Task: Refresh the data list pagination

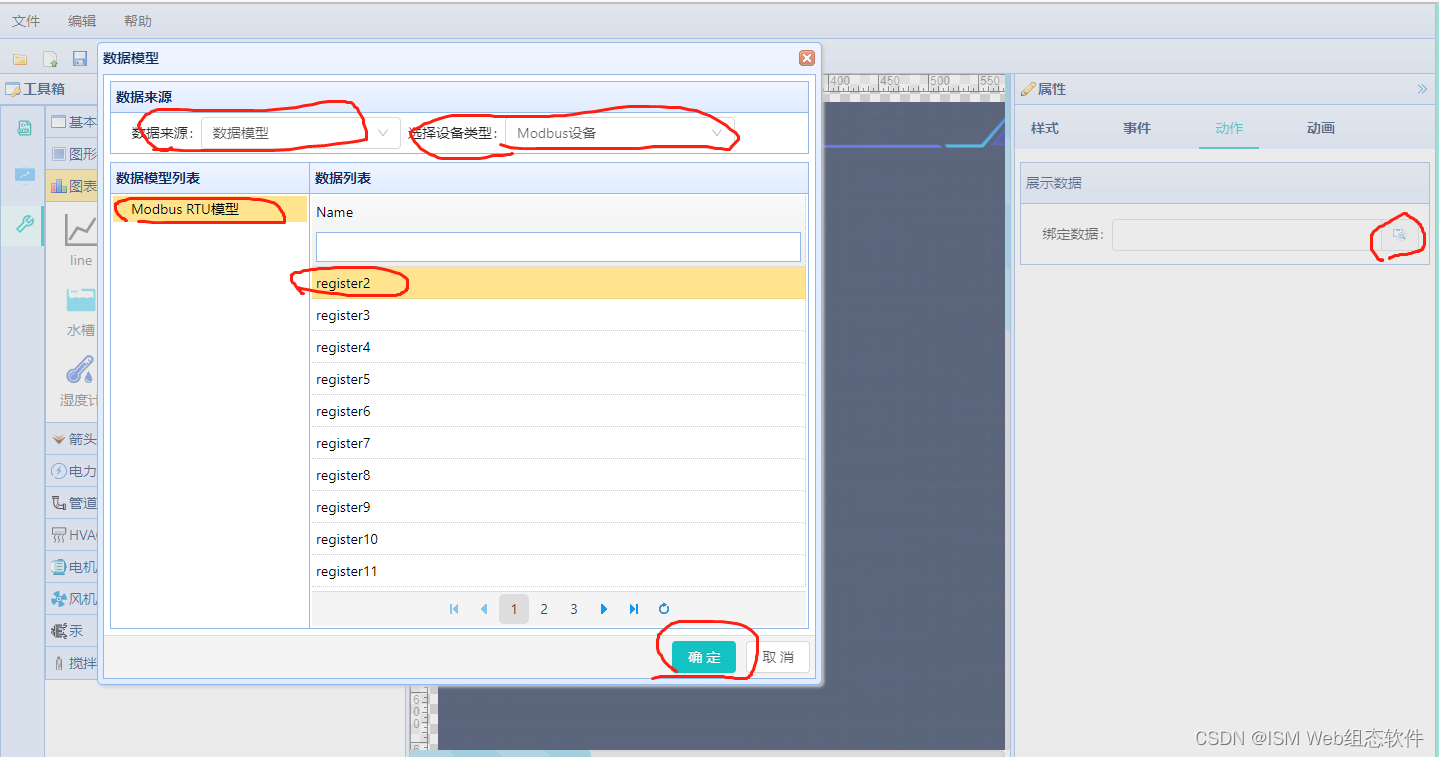Action: 664,609
